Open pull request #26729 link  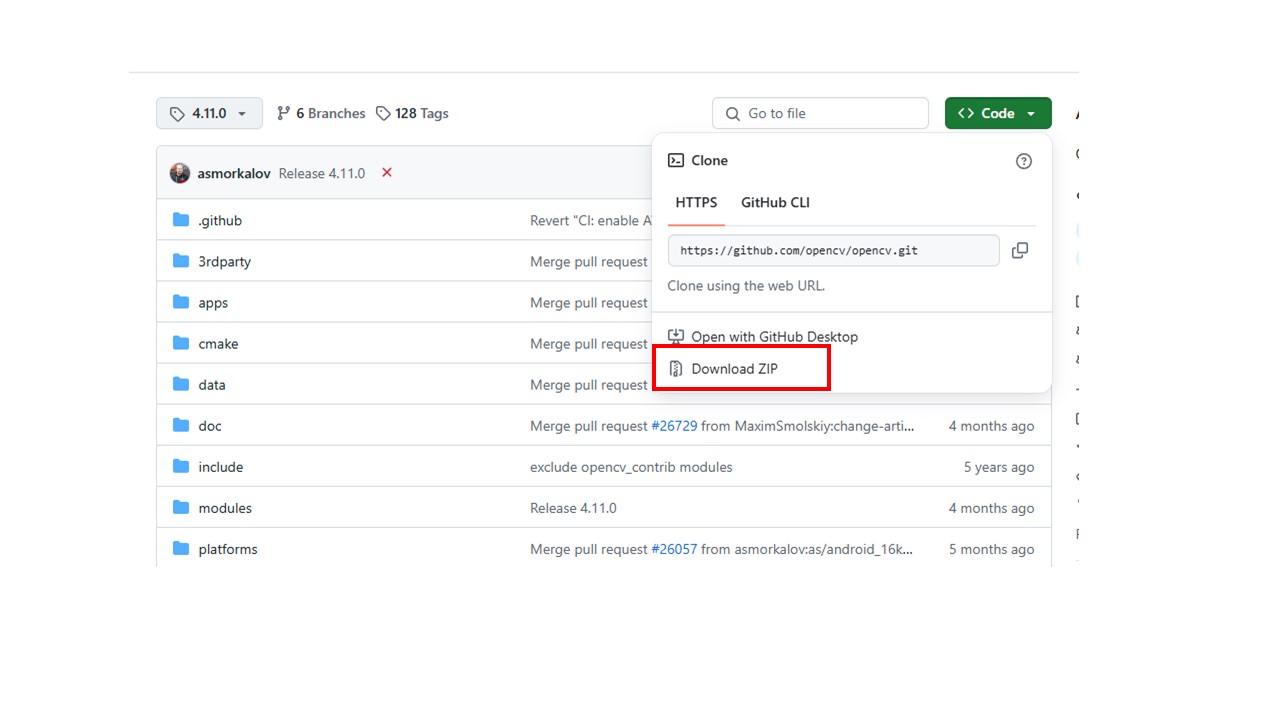click(x=674, y=426)
